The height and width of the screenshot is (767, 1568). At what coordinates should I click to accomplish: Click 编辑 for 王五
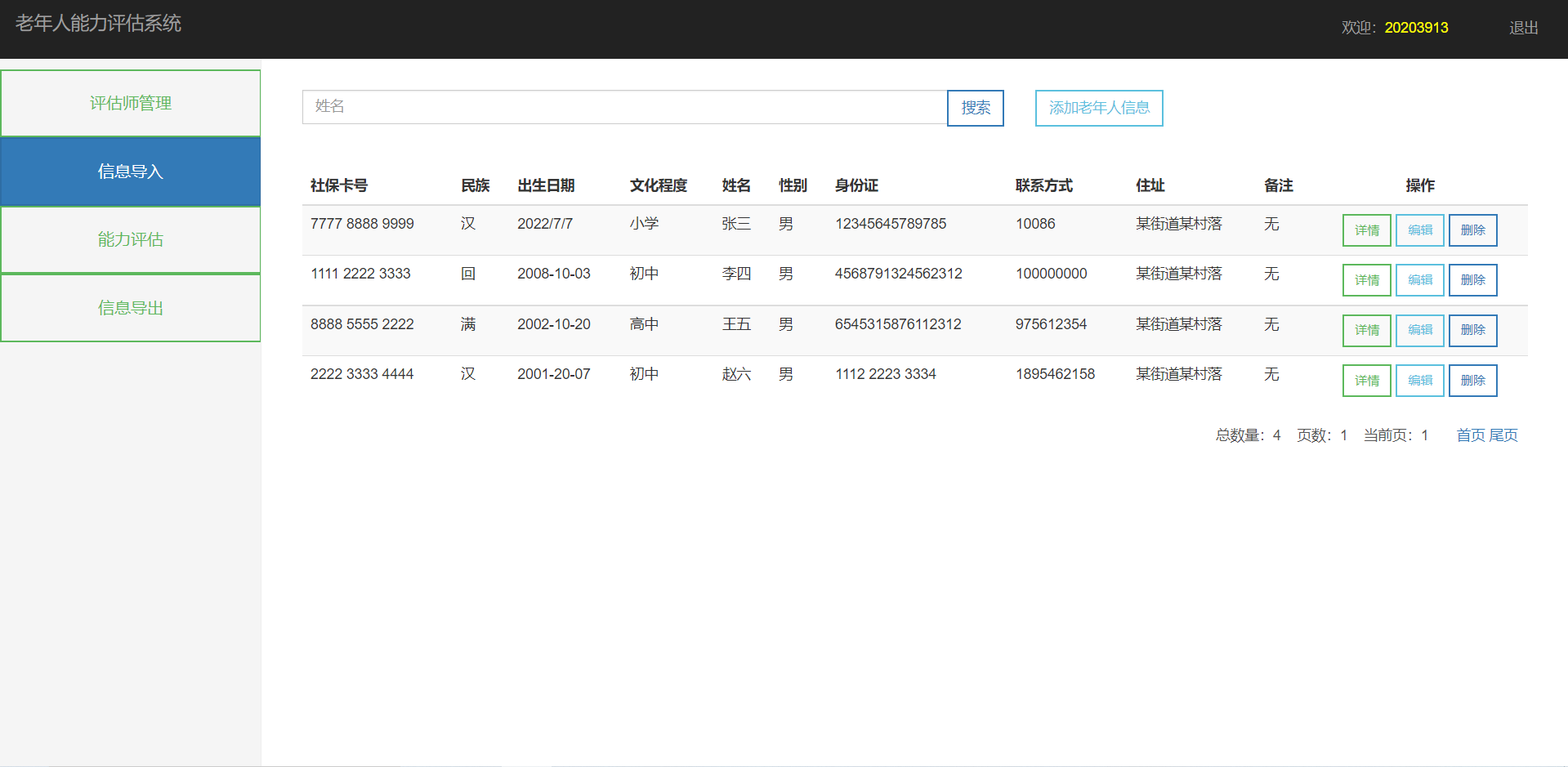point(1420,330)
